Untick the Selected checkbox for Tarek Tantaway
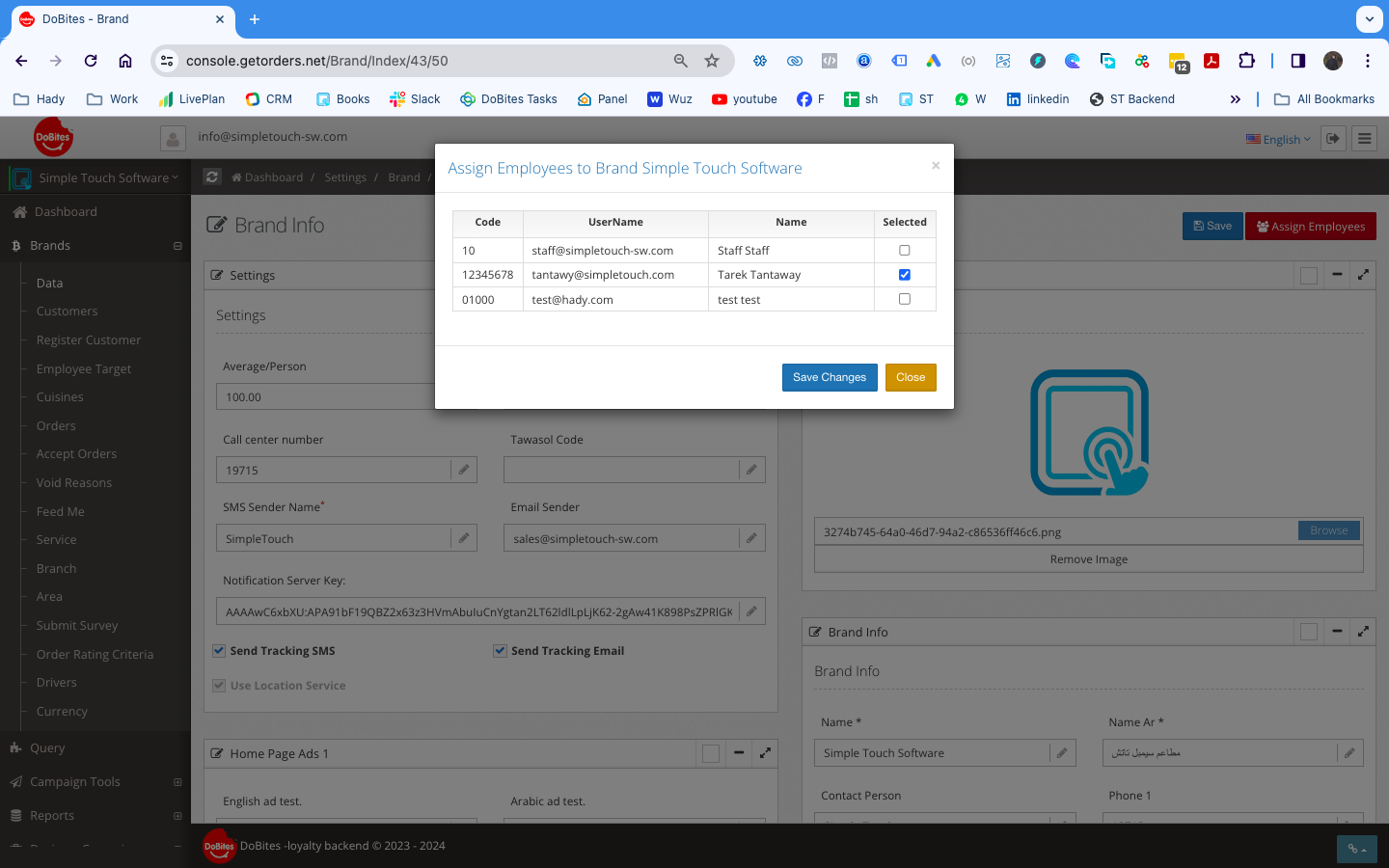Screen dimensions: 1389x868 [904, 275]
